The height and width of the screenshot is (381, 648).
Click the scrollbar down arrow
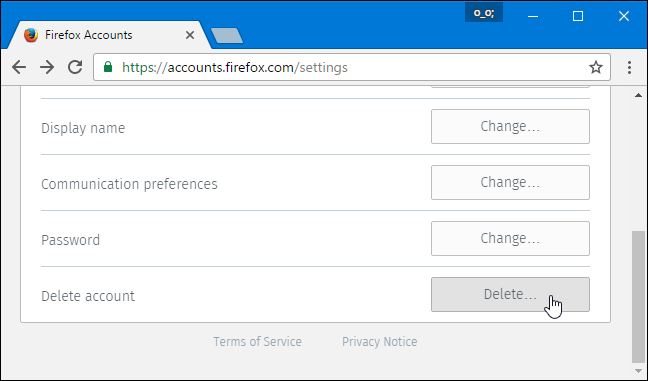[x=638, y=371]
